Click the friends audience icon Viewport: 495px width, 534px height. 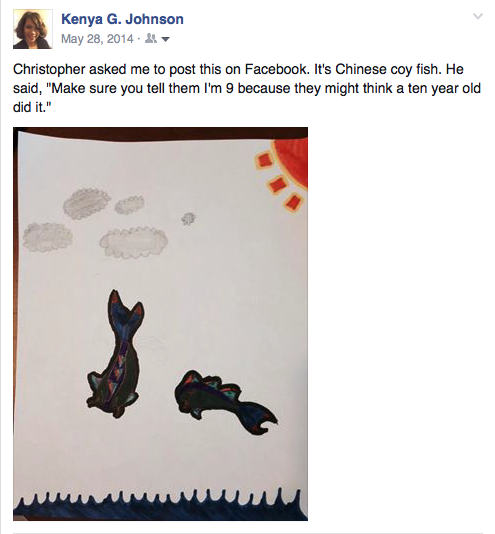[x=151, y=39]
